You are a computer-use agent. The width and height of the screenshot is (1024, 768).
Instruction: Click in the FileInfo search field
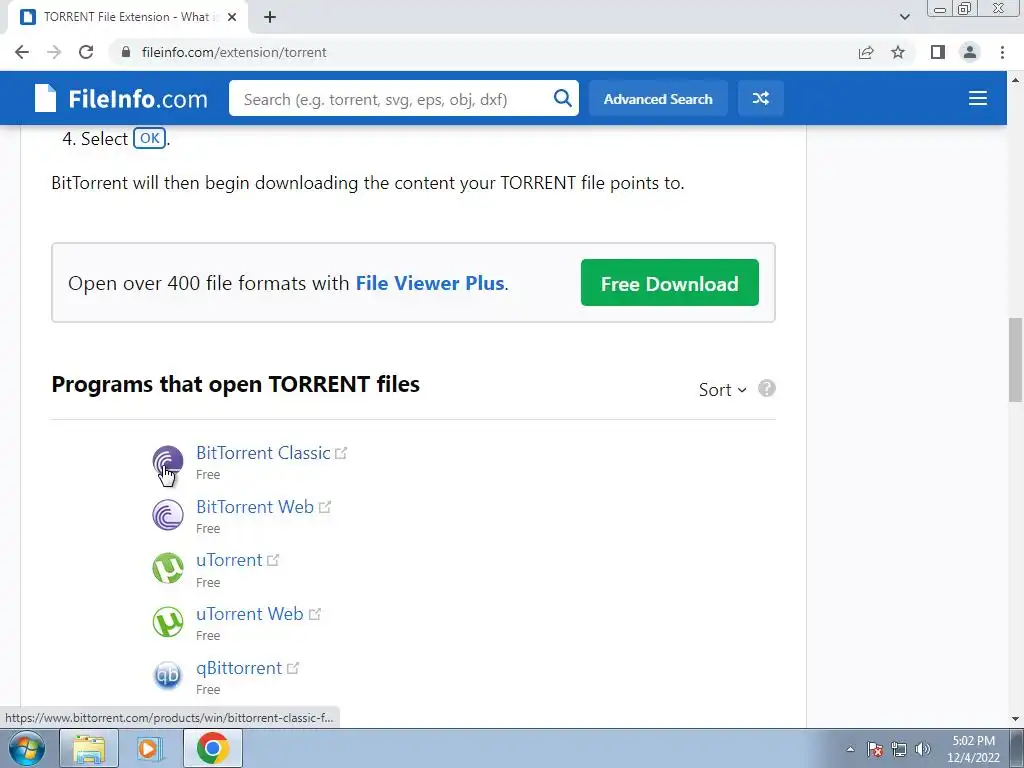point(392,99)
